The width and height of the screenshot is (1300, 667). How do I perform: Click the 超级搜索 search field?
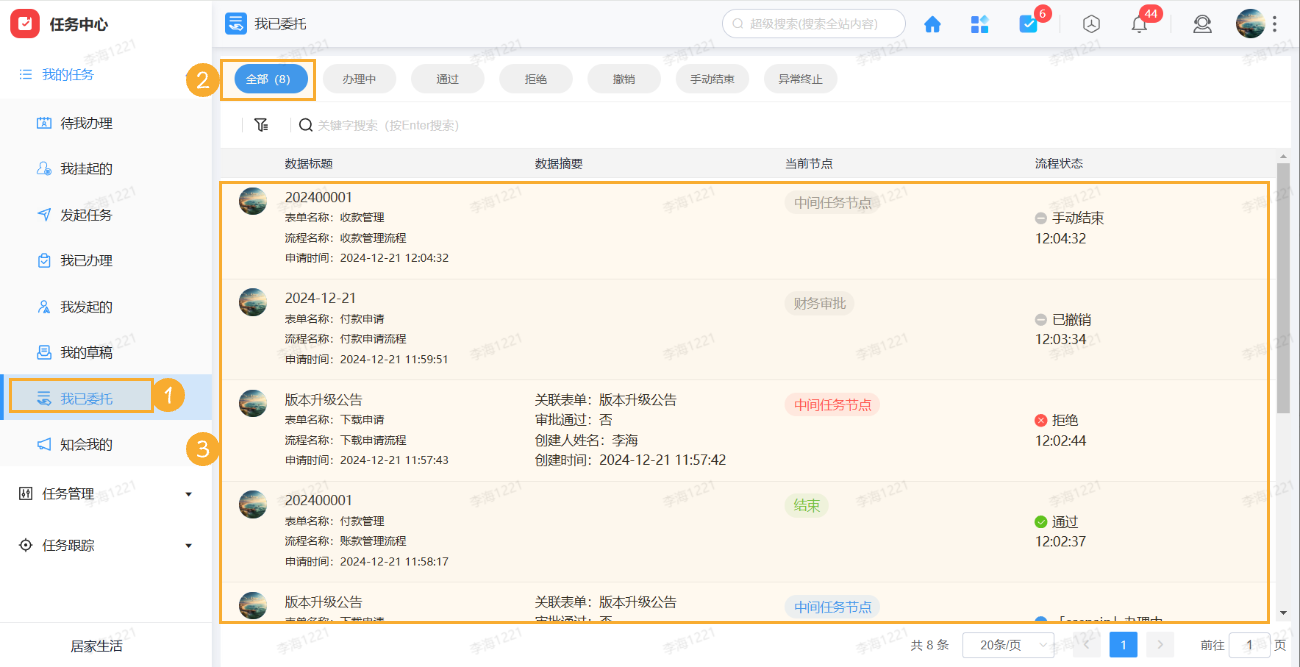tap(813, 23)
